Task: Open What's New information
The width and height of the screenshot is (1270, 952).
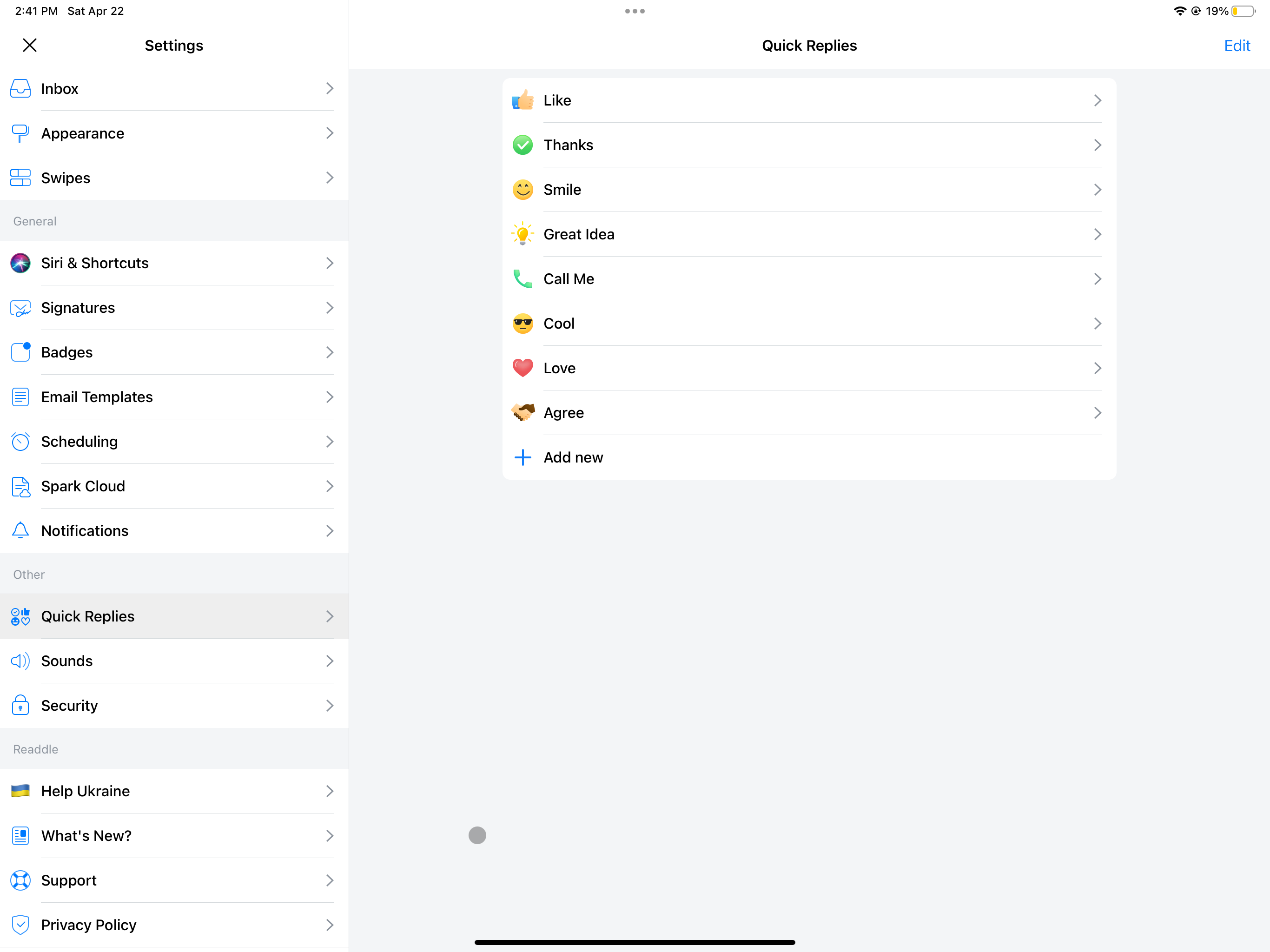Action: (174, 835)
